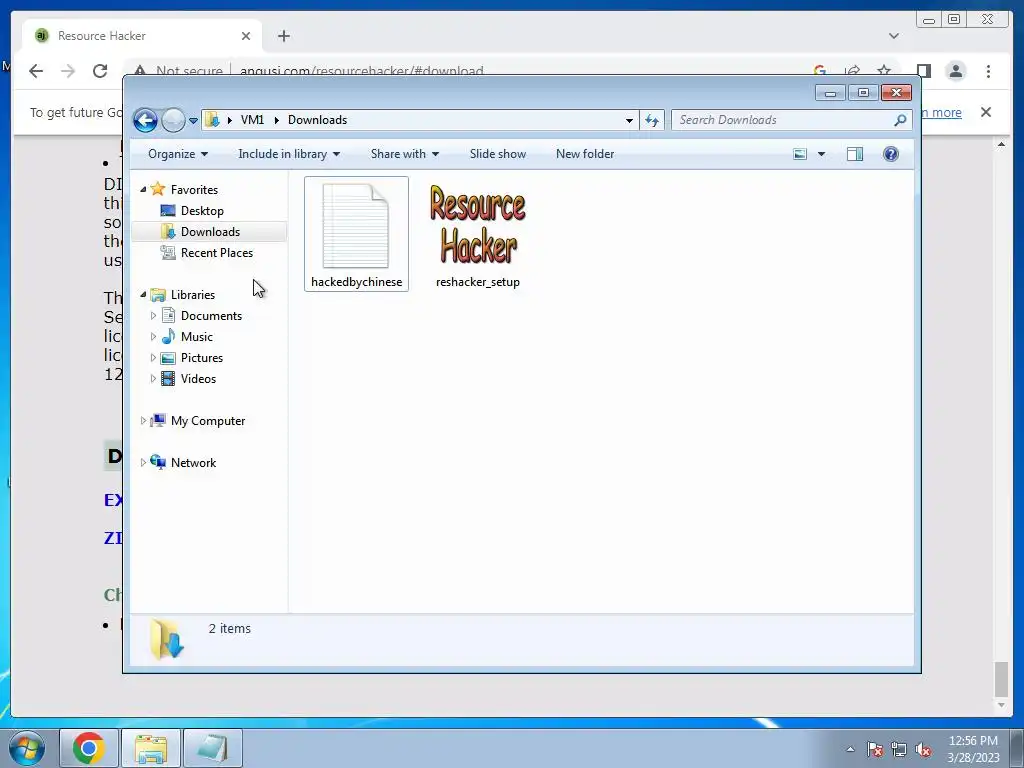Collapse the Libraries group

(x=143, y=295)
